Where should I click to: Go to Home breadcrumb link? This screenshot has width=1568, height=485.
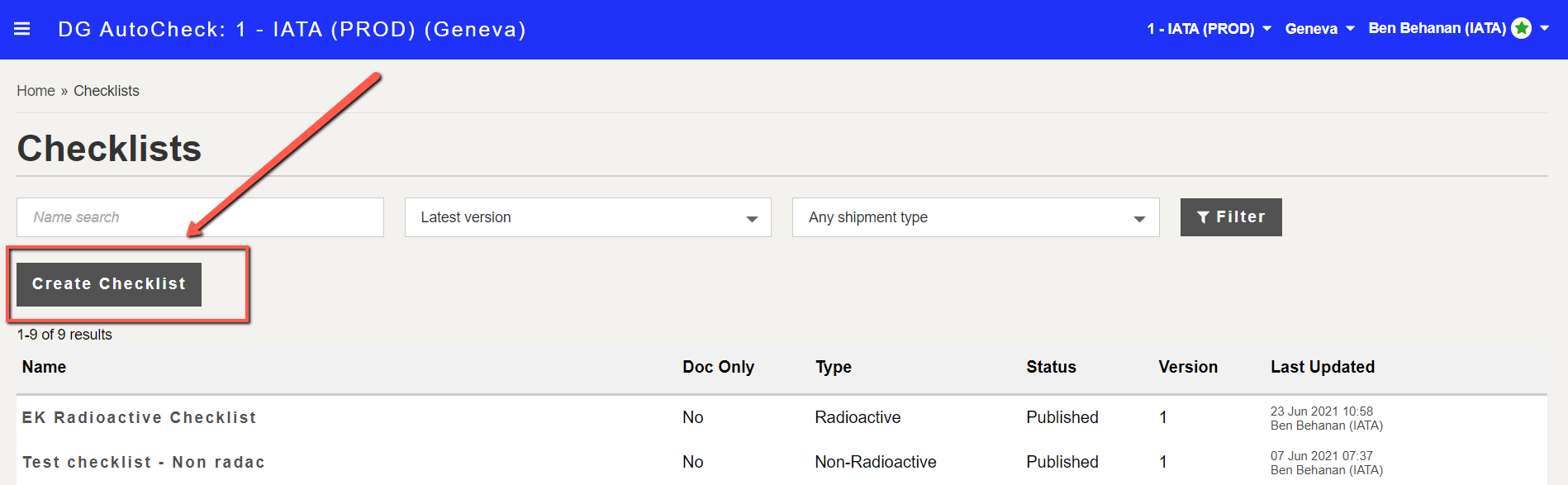pyautogui.click(x=36, y=91)
